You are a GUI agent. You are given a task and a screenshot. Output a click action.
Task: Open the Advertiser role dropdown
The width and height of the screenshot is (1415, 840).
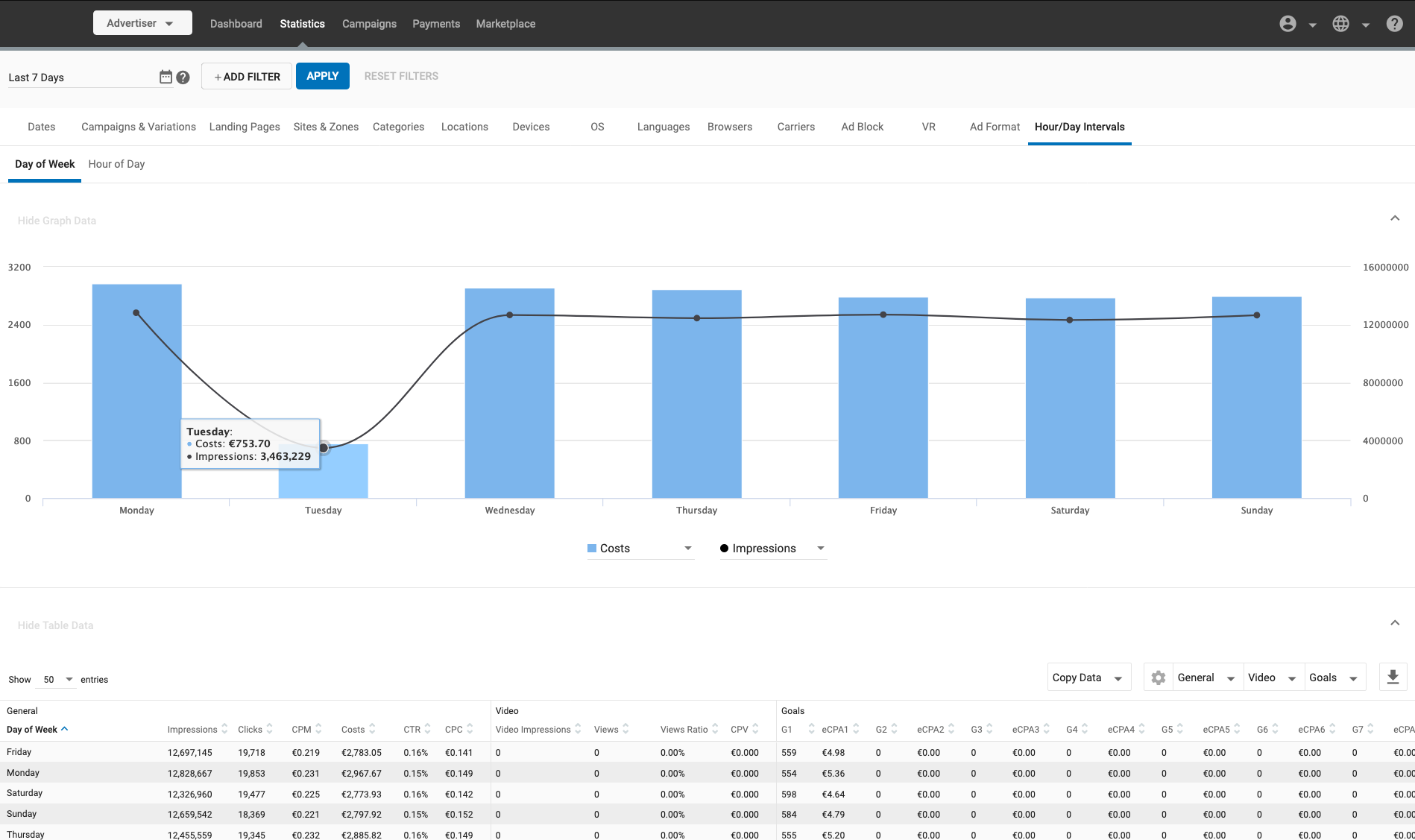142,23
